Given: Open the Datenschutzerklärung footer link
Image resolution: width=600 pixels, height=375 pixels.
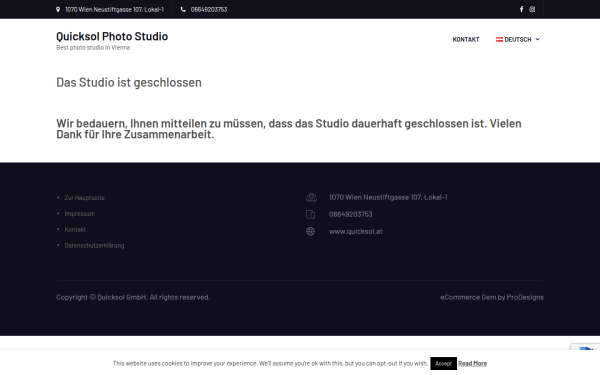Looking at the screenshot, I should click(94, 245).
